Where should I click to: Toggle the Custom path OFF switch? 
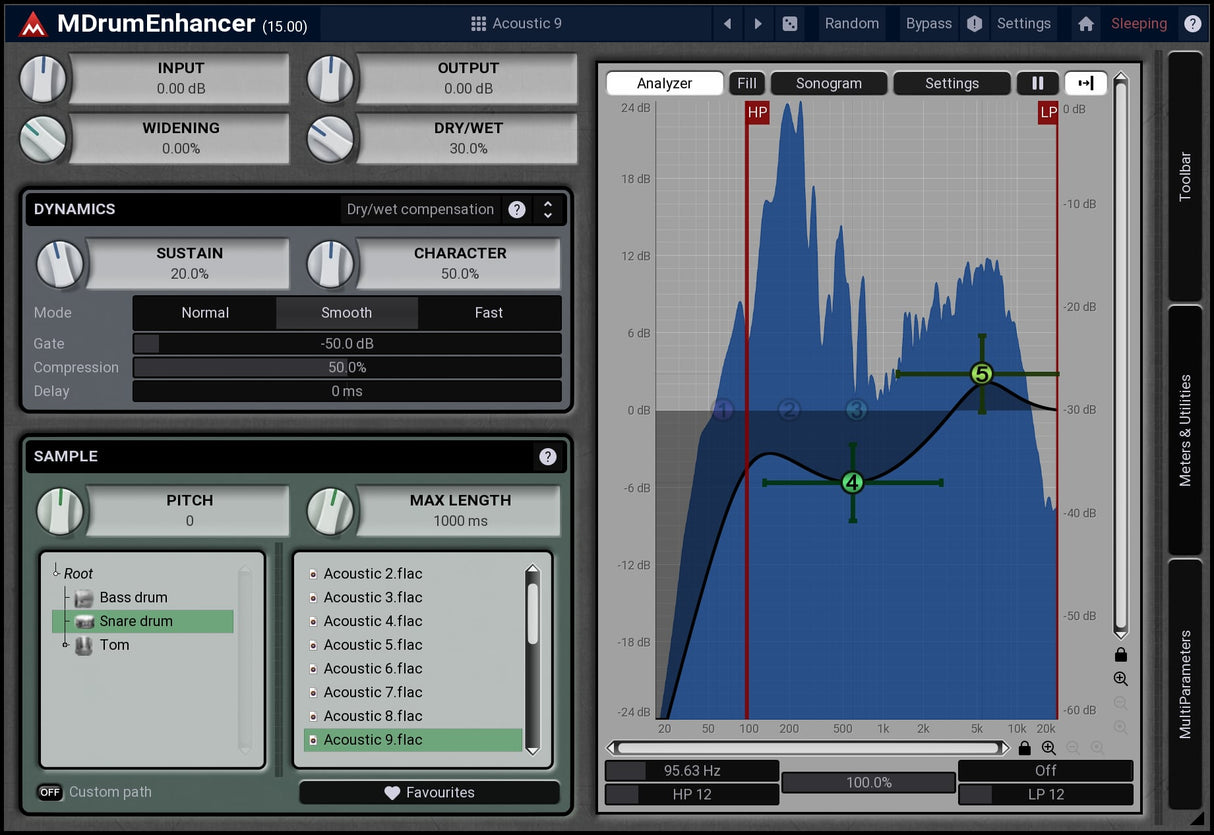point(50,792)
